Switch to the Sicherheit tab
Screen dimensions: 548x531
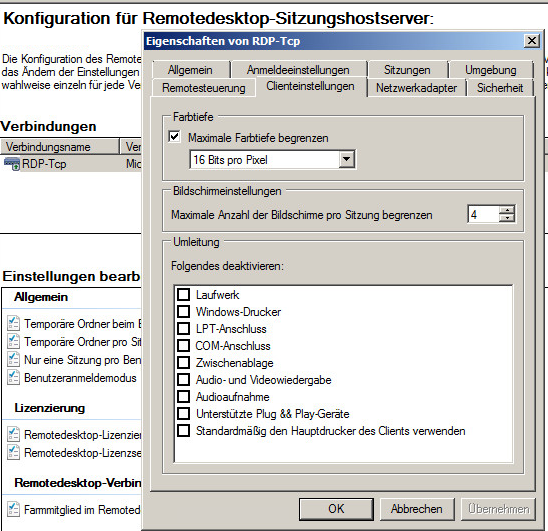pos(500,88)
